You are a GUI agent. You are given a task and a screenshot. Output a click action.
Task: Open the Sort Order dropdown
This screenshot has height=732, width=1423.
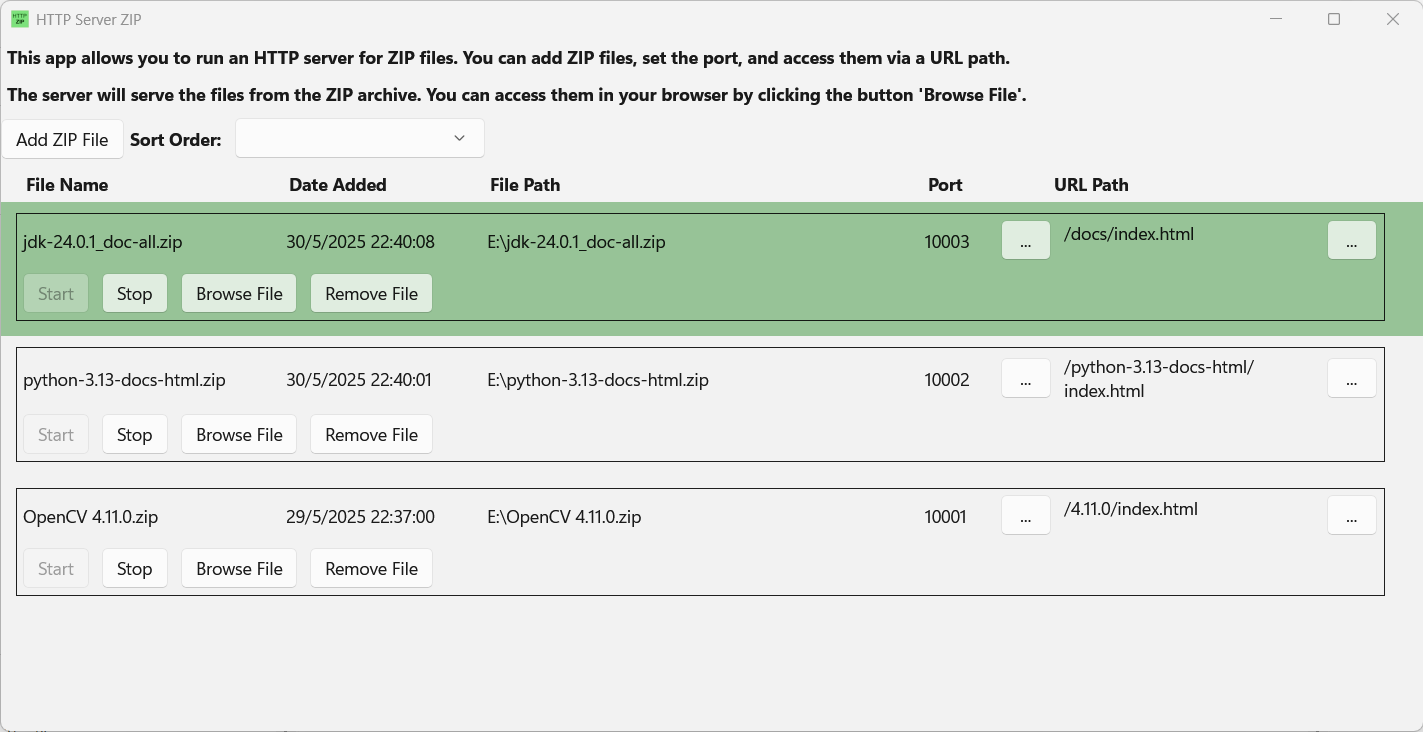358,138
